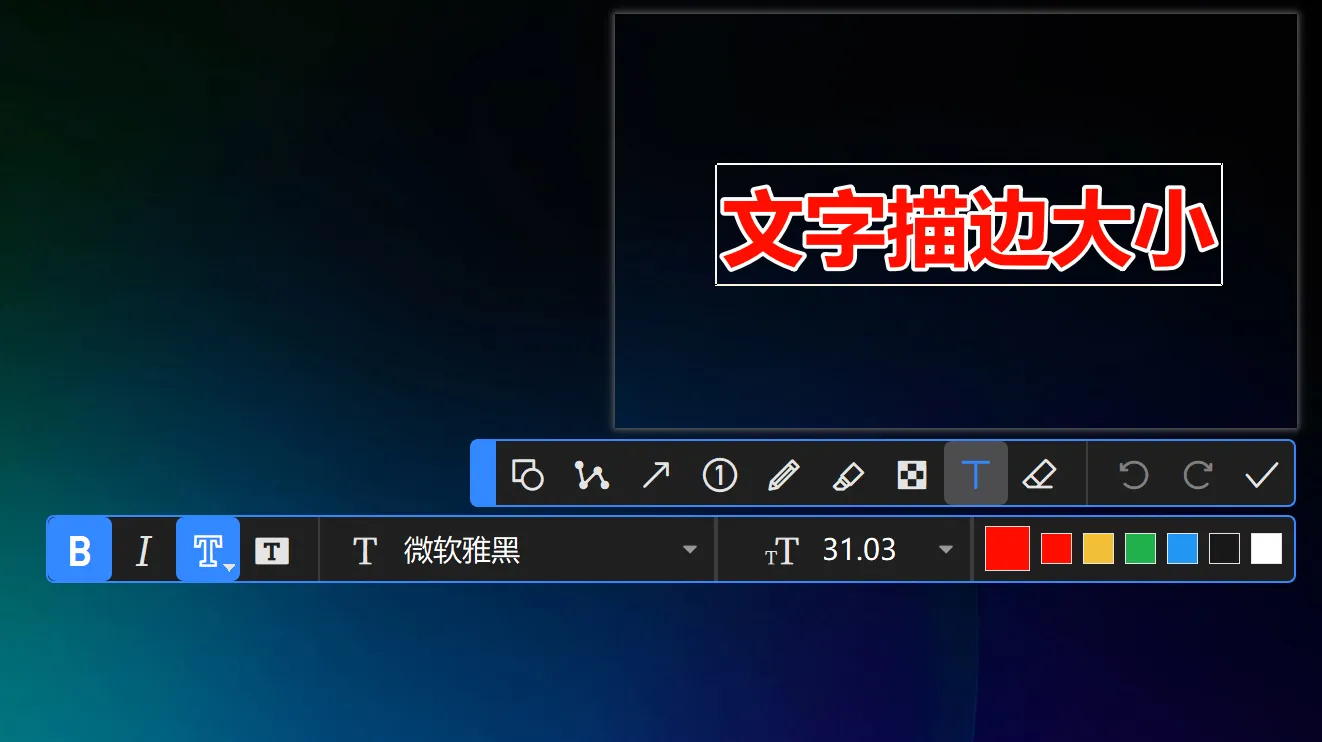Select the Shape tool

click(529, 474)
